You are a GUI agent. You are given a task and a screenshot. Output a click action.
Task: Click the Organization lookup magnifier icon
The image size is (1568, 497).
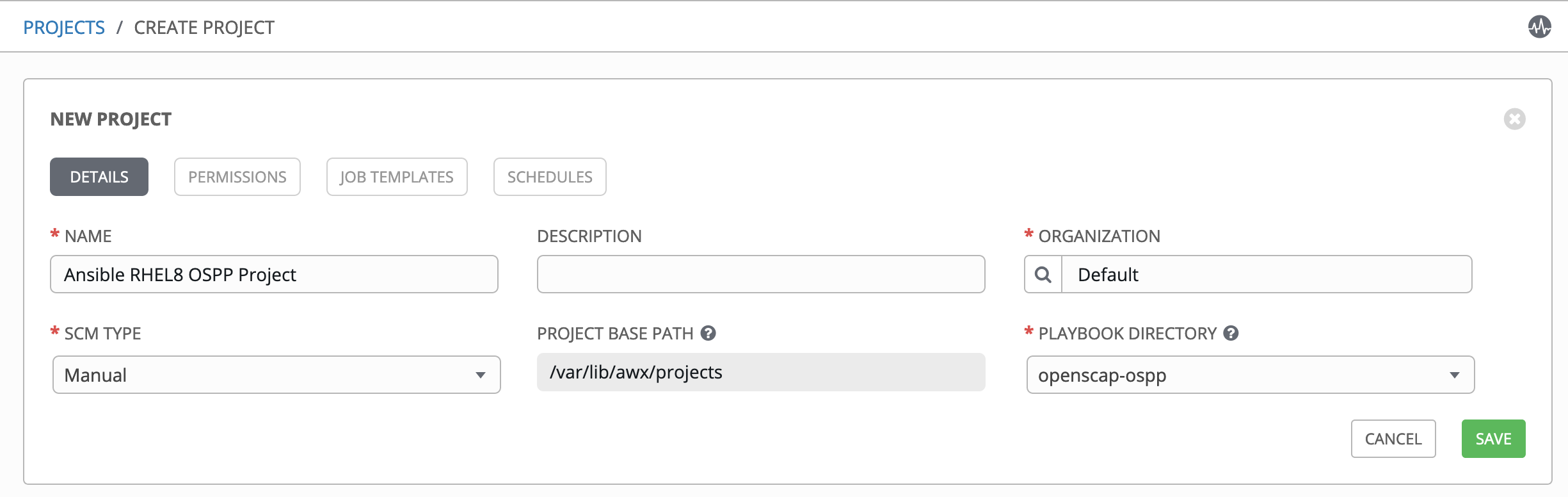(1043, 275)
